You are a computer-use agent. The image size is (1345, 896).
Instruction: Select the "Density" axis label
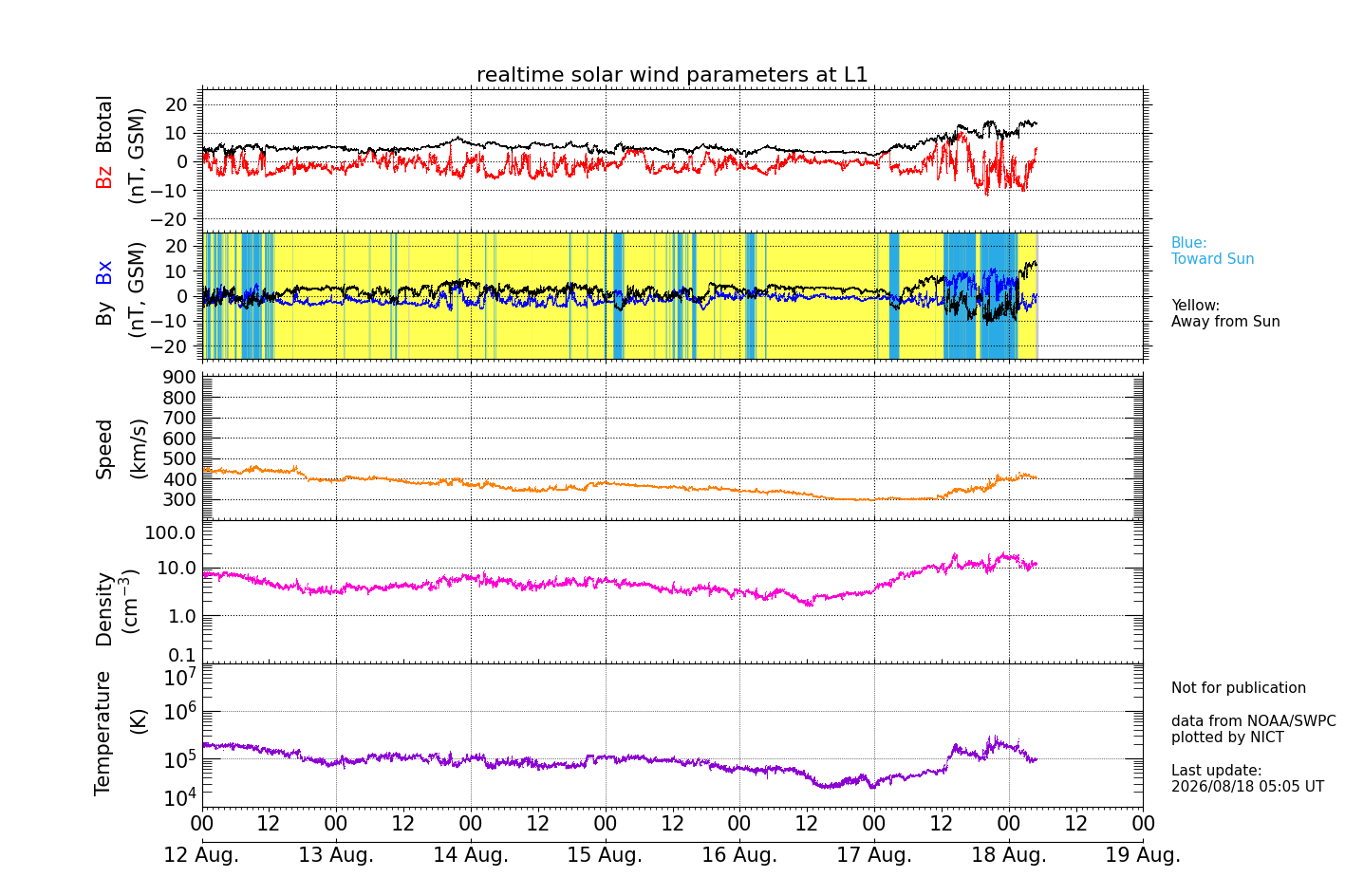104,609
